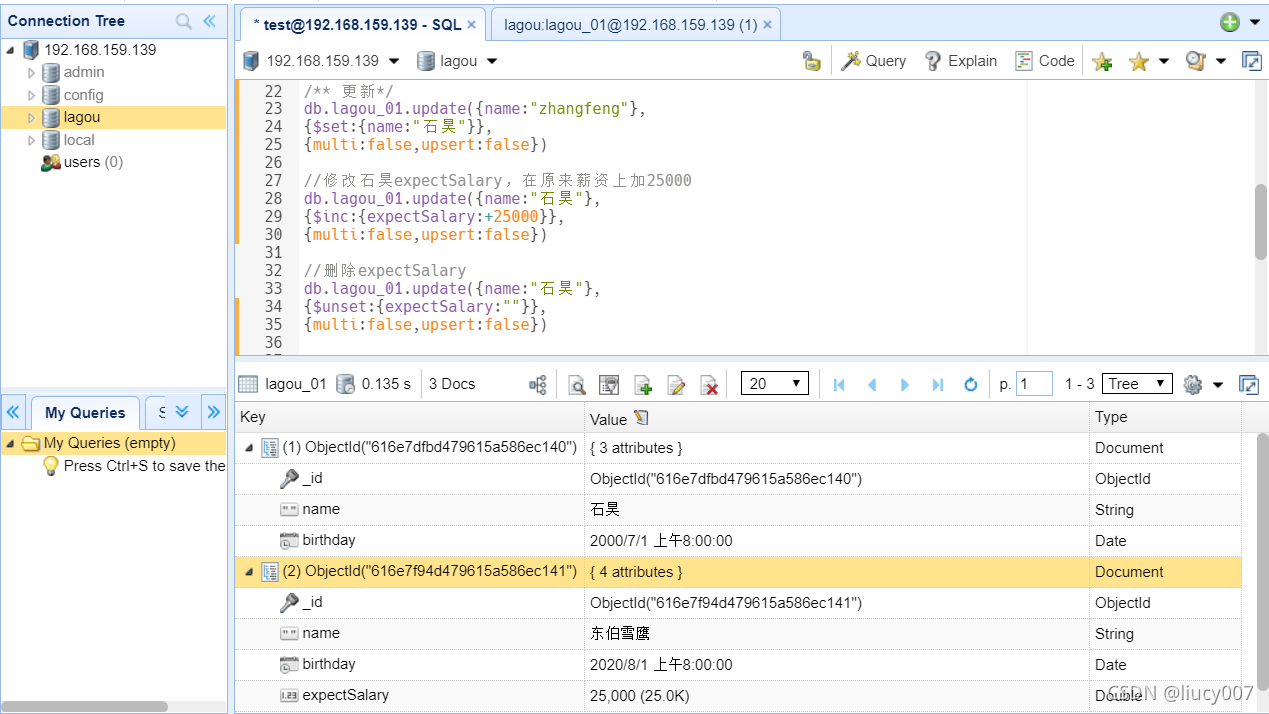Collapse document (2) ObjectId 616e7f94d479615a586ec141
The height and width of the screenshot is (714, 1269).
[249, 572]
